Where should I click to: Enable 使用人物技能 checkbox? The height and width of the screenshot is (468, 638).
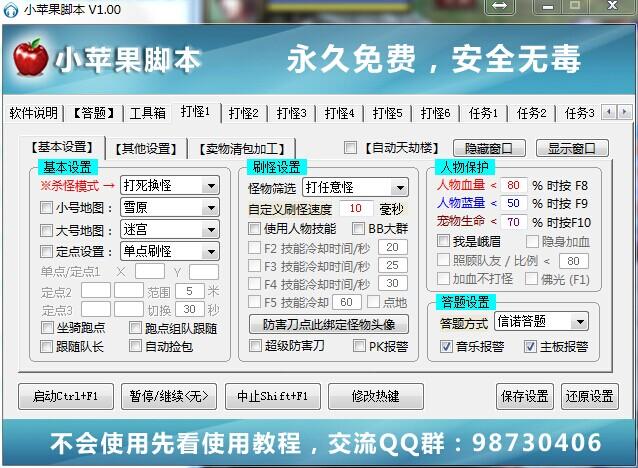pyautogui.click(x=254, y=228)
